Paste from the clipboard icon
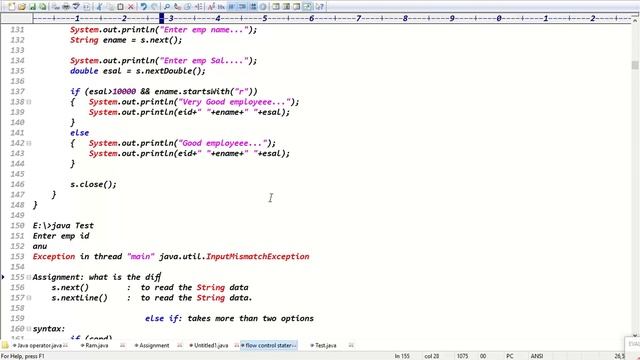The width and height of the screenshot is (640, 360). point(120,7)
